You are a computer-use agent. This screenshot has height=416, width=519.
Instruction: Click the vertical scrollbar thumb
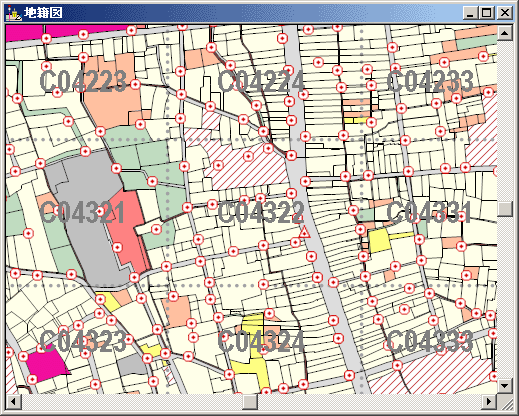[505, 209]
